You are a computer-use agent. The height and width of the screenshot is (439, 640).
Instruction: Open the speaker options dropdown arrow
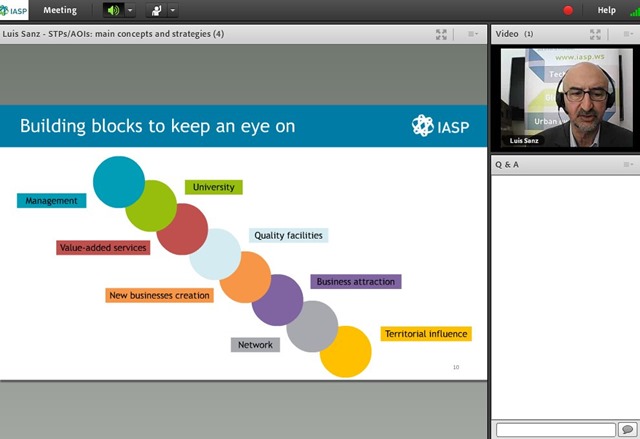(130, 10)
